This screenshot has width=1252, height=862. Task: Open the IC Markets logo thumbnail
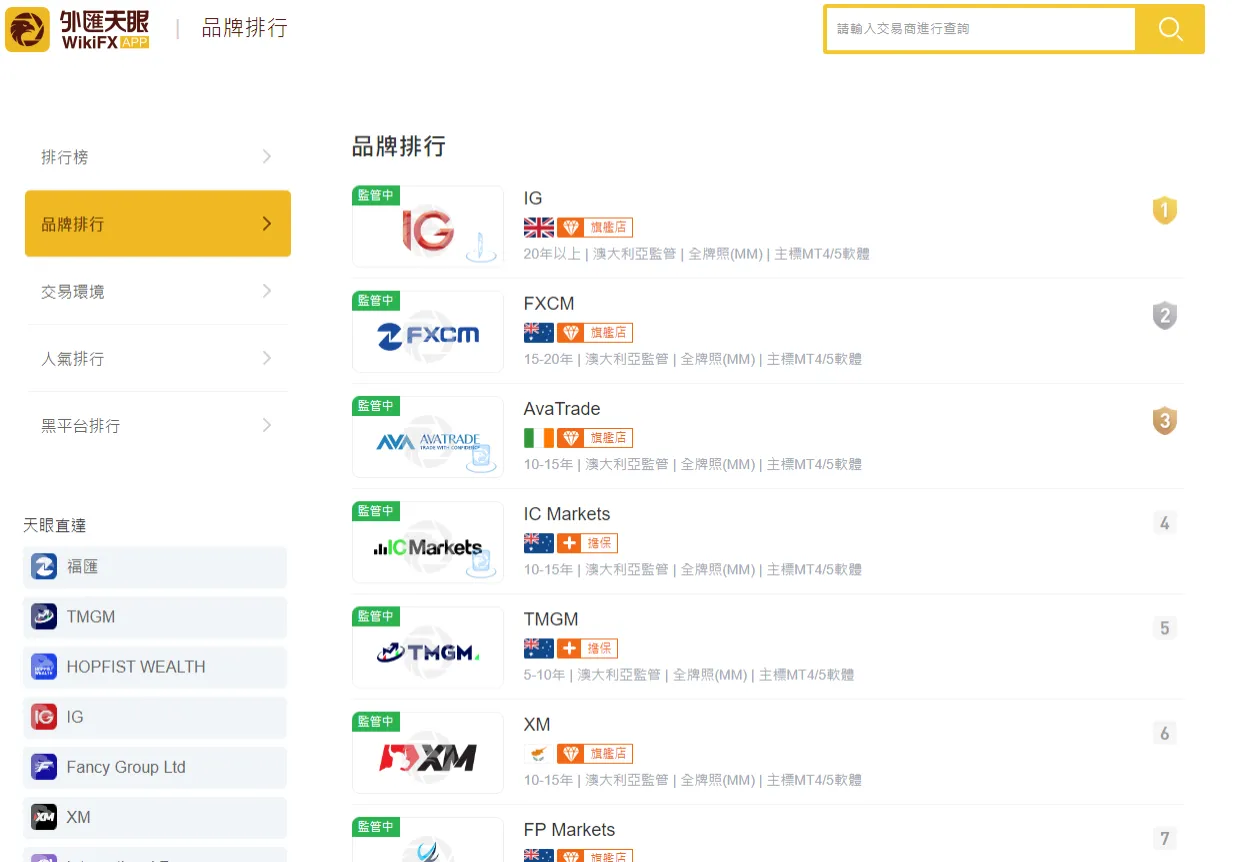pyautogui.click(x=428, y=542)
